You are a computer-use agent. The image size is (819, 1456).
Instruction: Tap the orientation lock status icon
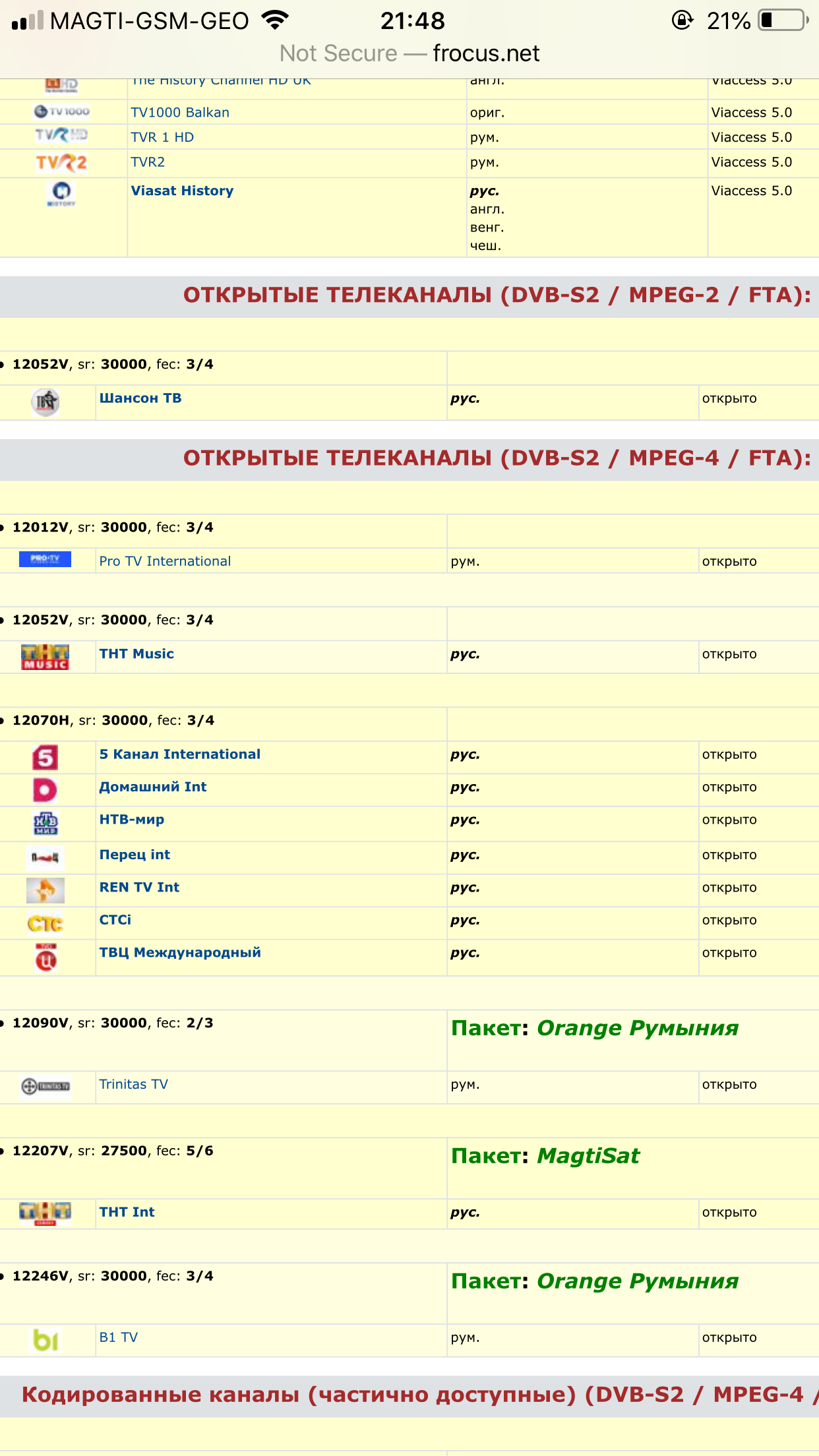click(682, 20)
